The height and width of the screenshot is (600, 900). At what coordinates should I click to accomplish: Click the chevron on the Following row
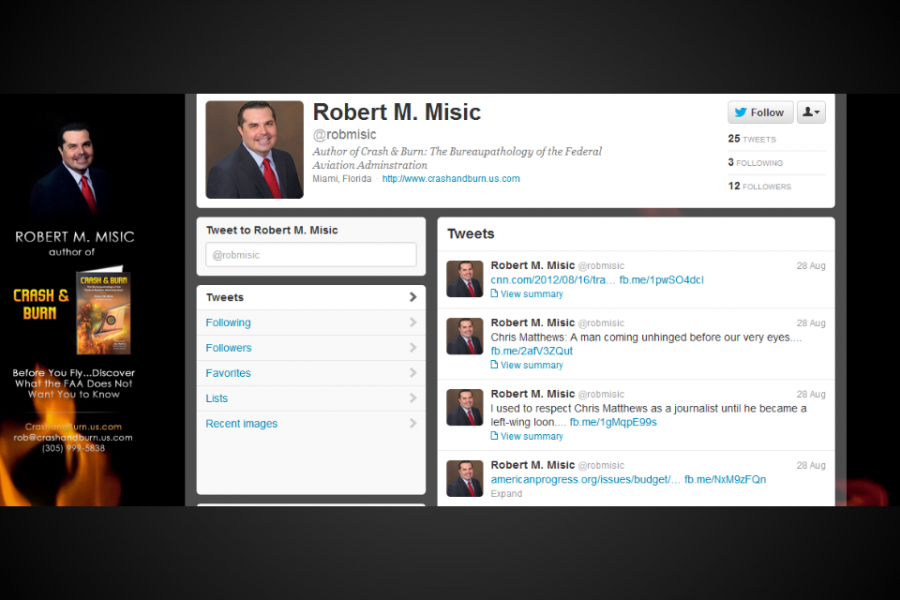coord(413,322)
